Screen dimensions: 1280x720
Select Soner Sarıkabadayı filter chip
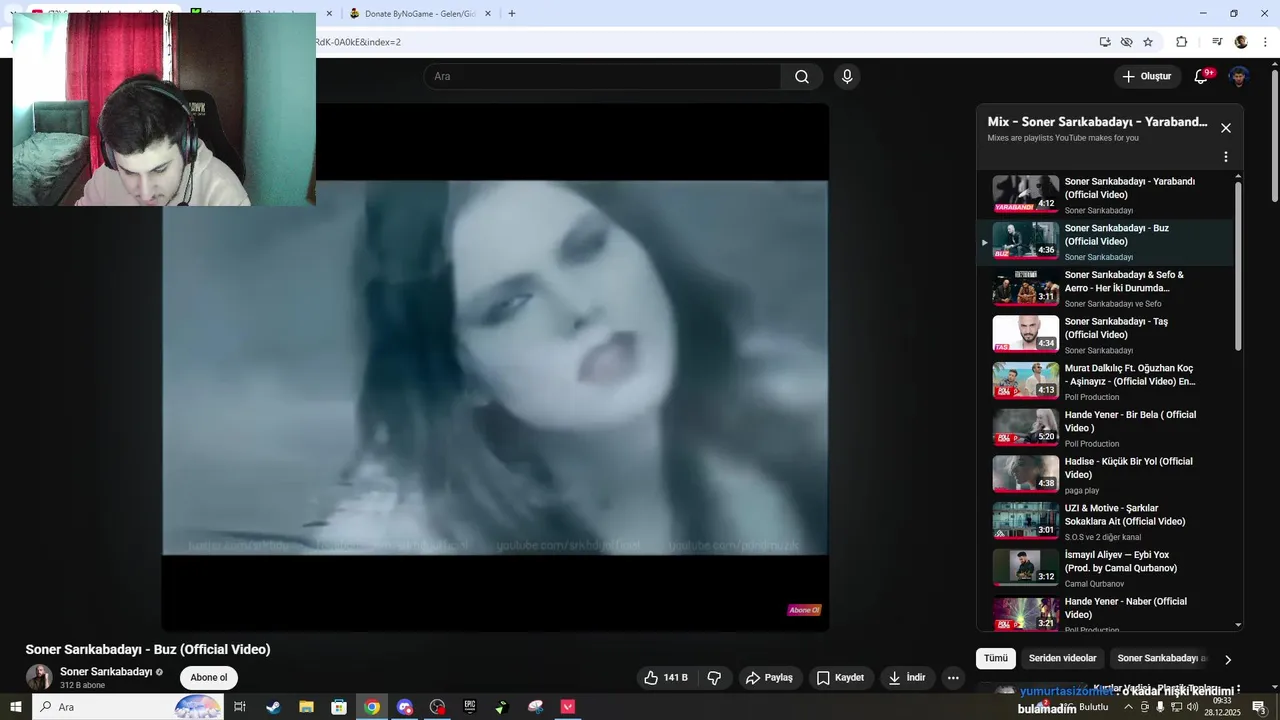[x=1159, y=658]
